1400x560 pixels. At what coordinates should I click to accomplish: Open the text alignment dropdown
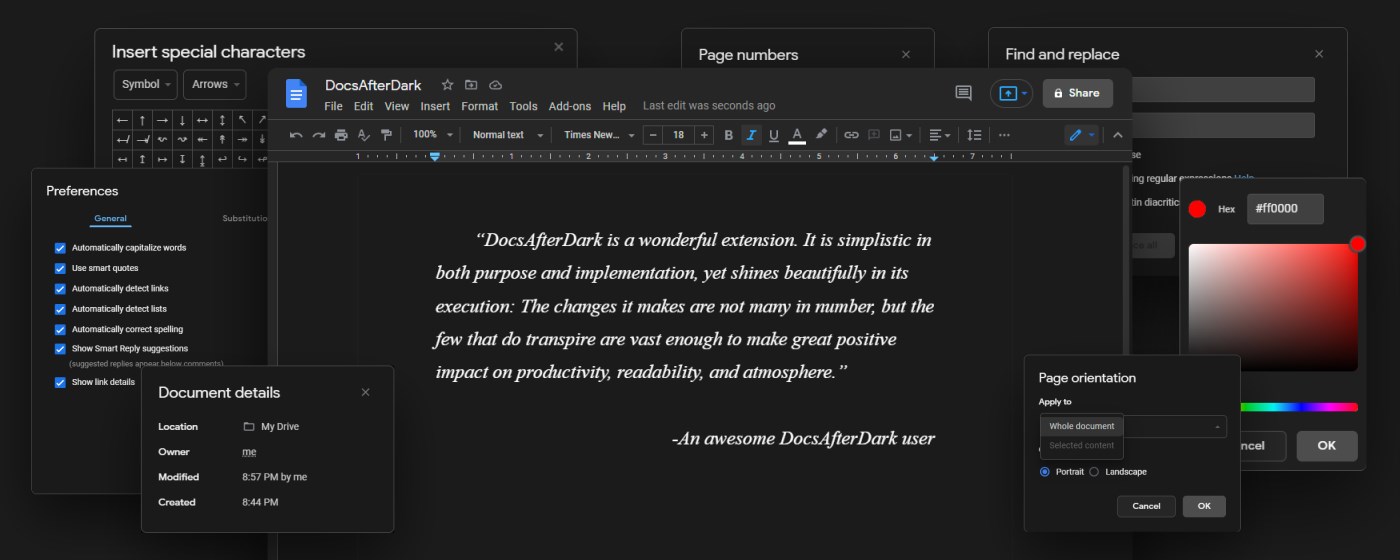pyautogui.click(x=938, y=135)
